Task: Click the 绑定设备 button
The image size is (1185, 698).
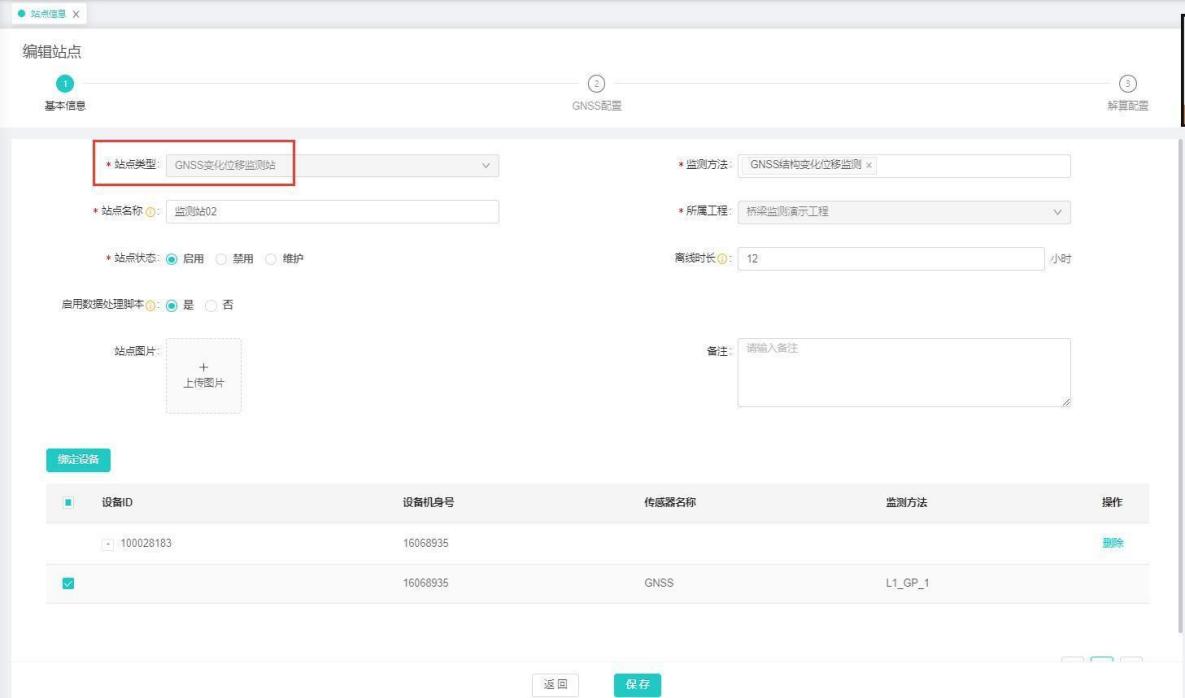Action: click(78, 460)
